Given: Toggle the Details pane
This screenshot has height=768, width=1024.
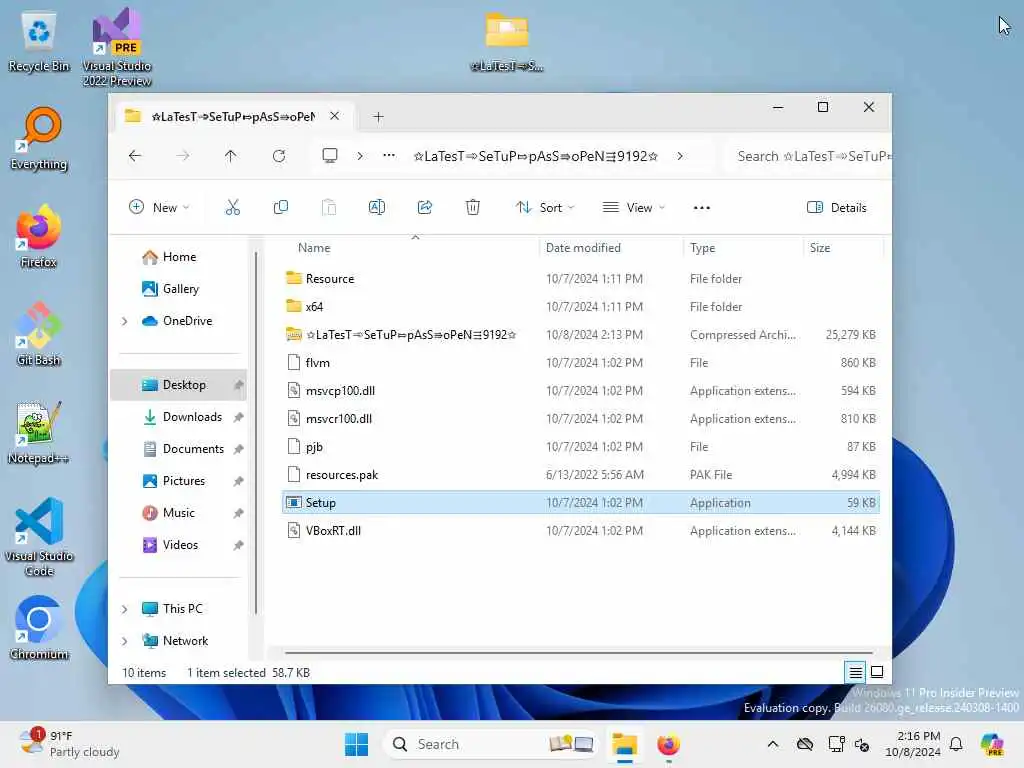Looking at the screenshot, I should pyautogui.click(x=837, y=208).
